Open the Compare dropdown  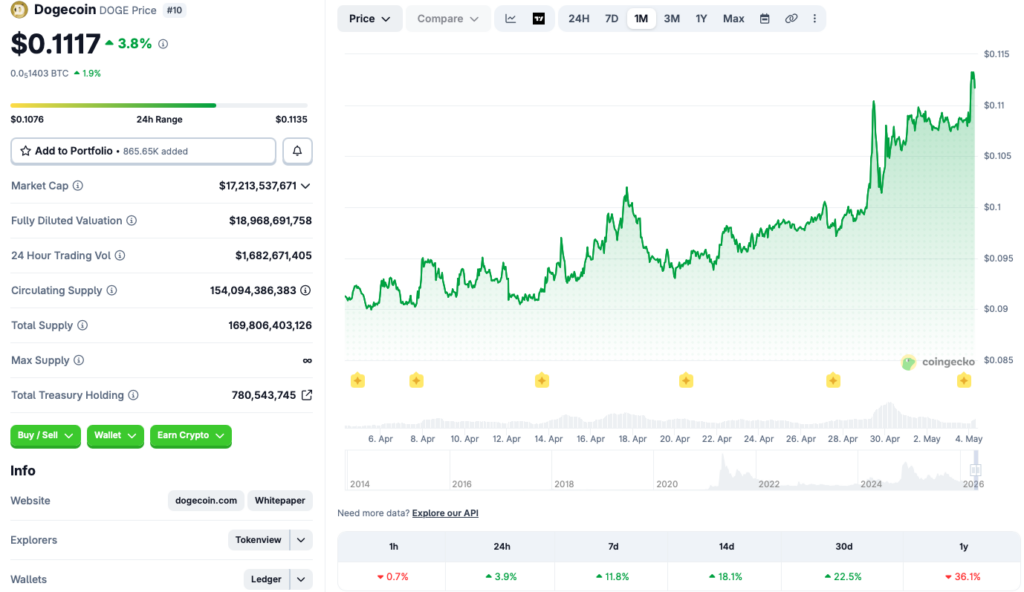tap(447, 19)
